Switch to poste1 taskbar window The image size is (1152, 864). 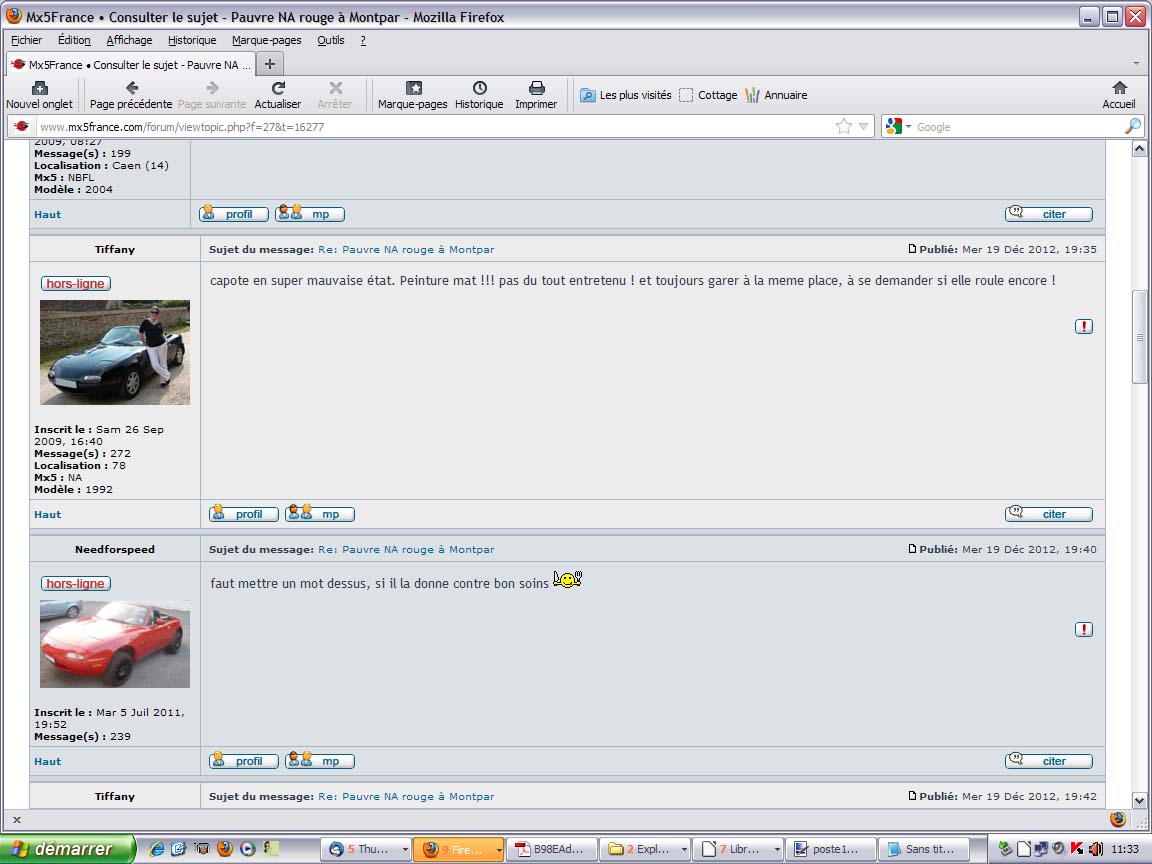click(x=830, y=849)
